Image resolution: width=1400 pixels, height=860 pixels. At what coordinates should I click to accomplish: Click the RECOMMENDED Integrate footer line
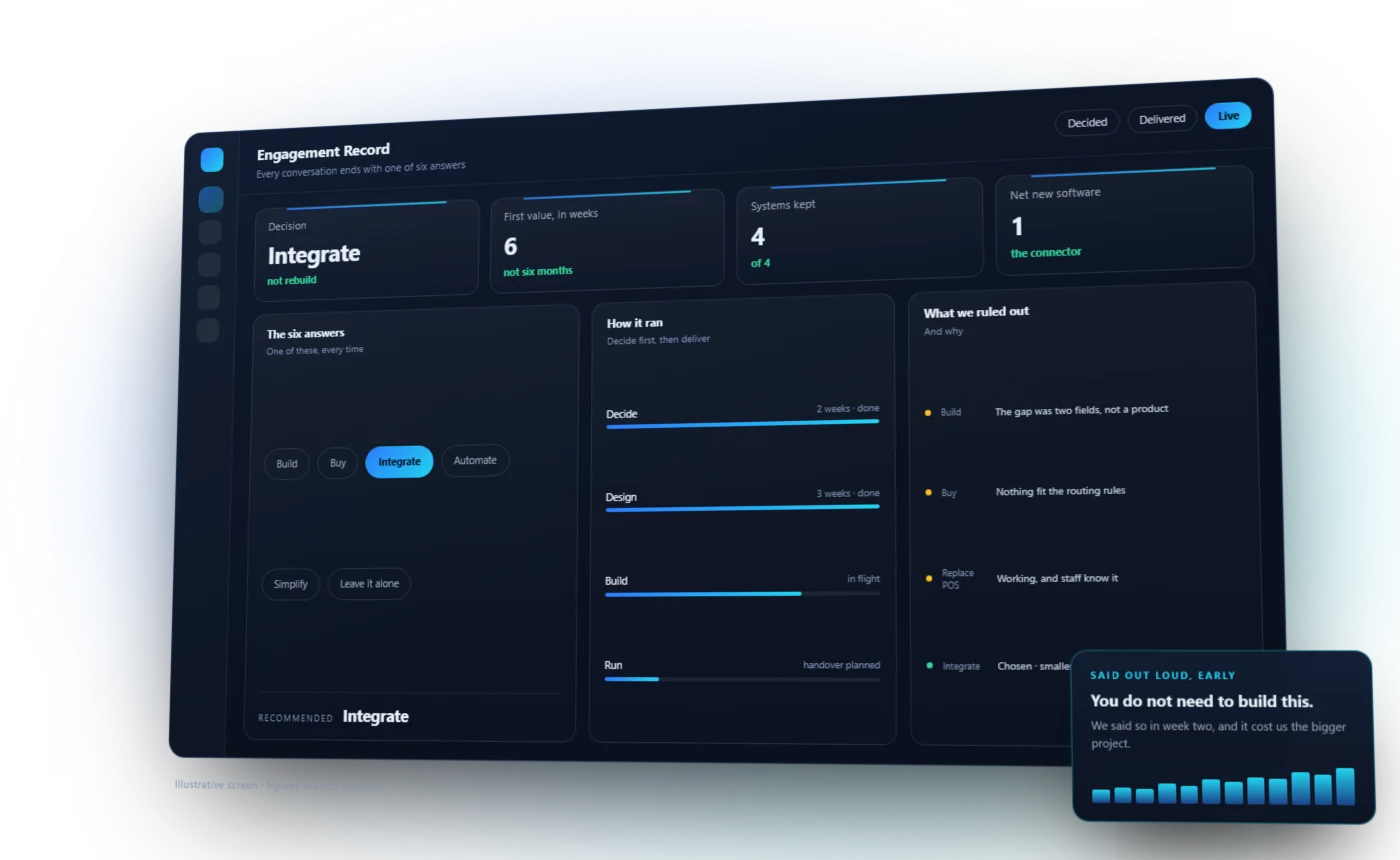pyautogui.click(x=333, y=717)
